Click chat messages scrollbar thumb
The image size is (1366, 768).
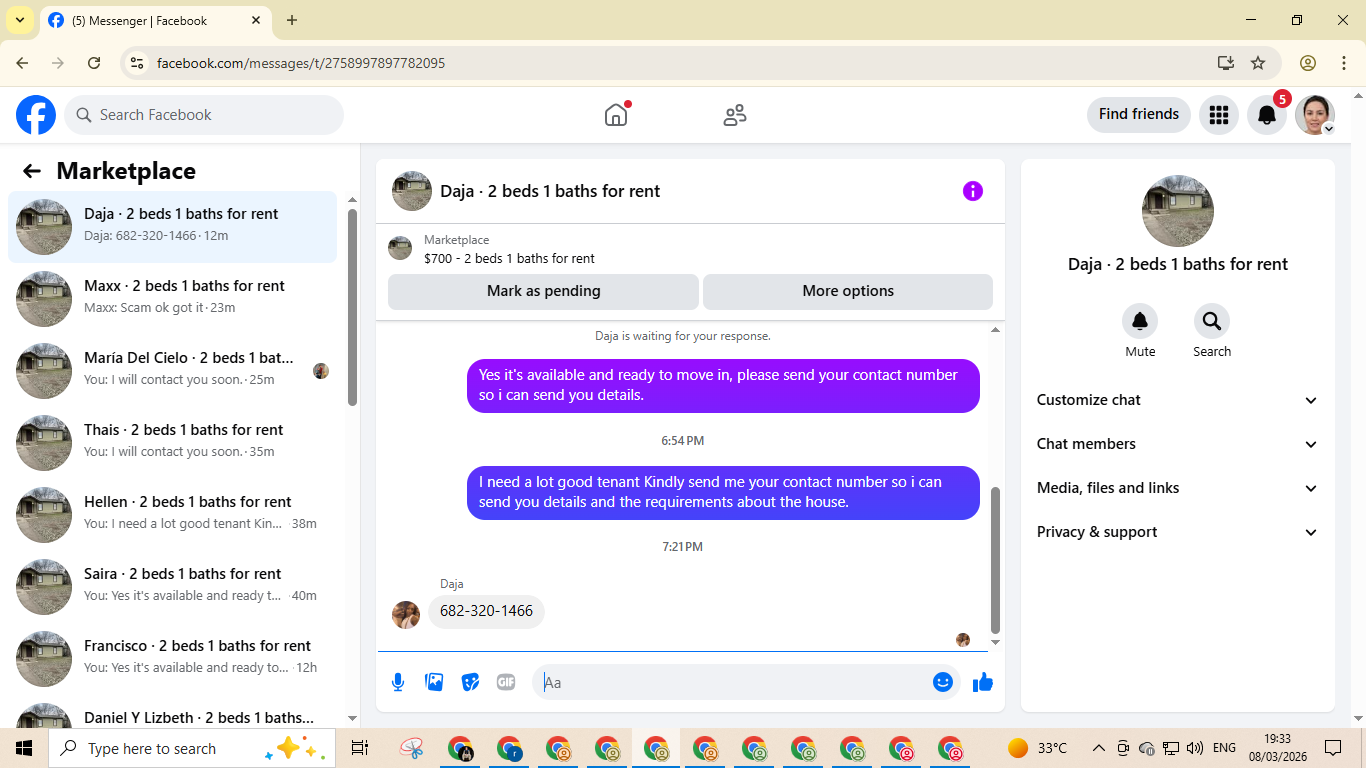[x=995, y=560]
